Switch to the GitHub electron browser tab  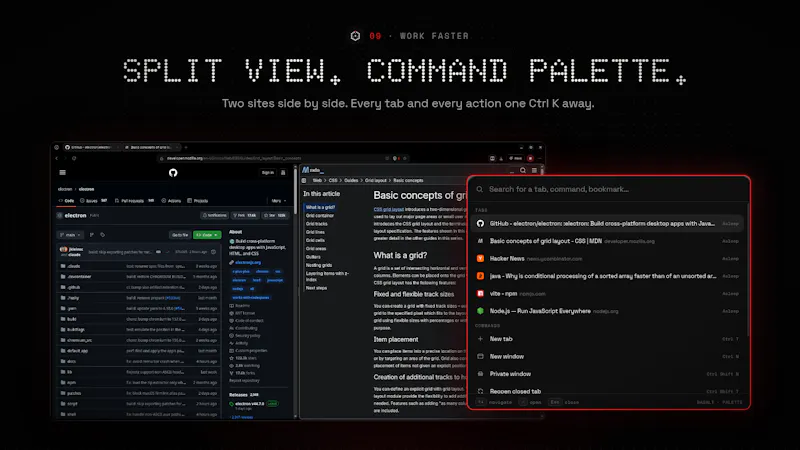(x=92, y=147)
